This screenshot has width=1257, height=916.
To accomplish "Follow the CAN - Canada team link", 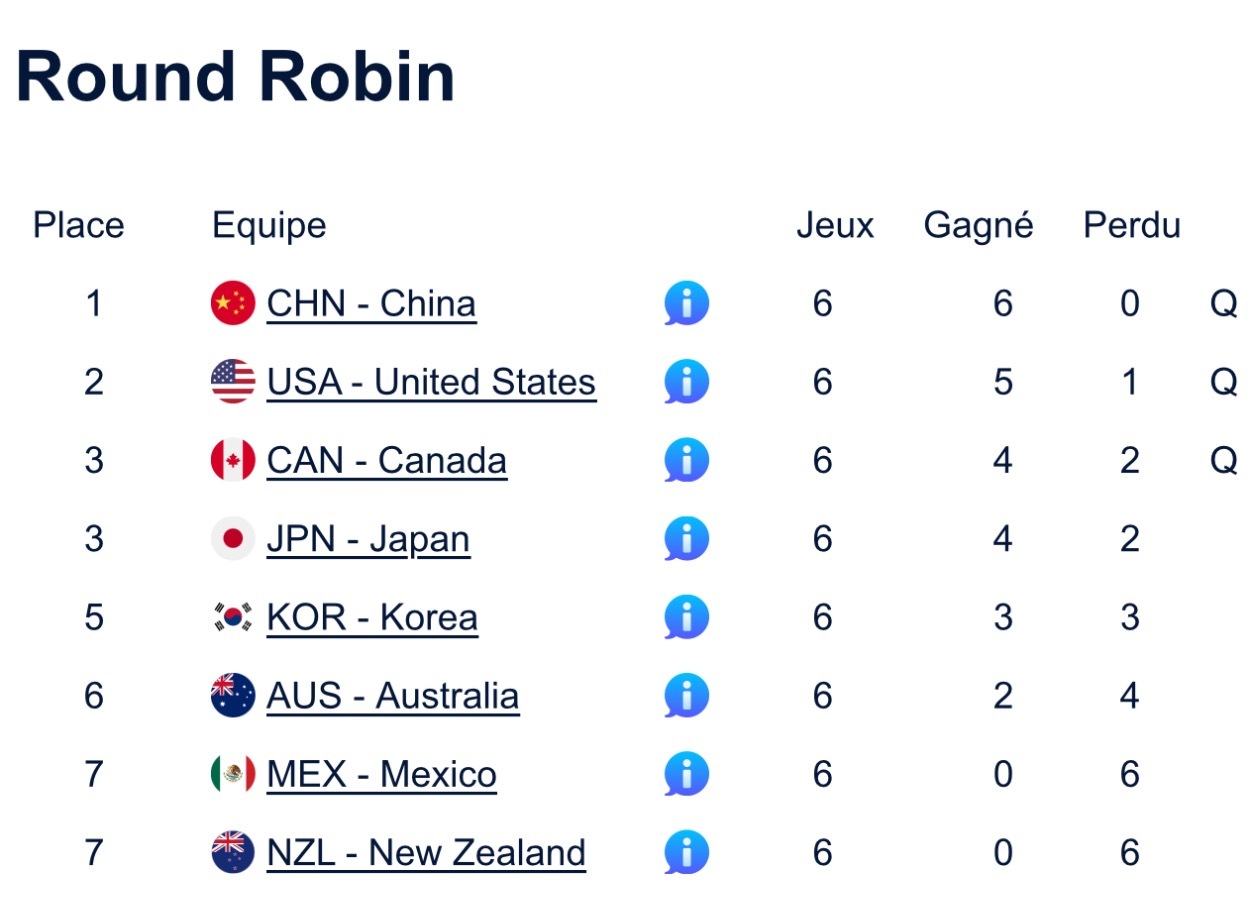I will 386,461.
